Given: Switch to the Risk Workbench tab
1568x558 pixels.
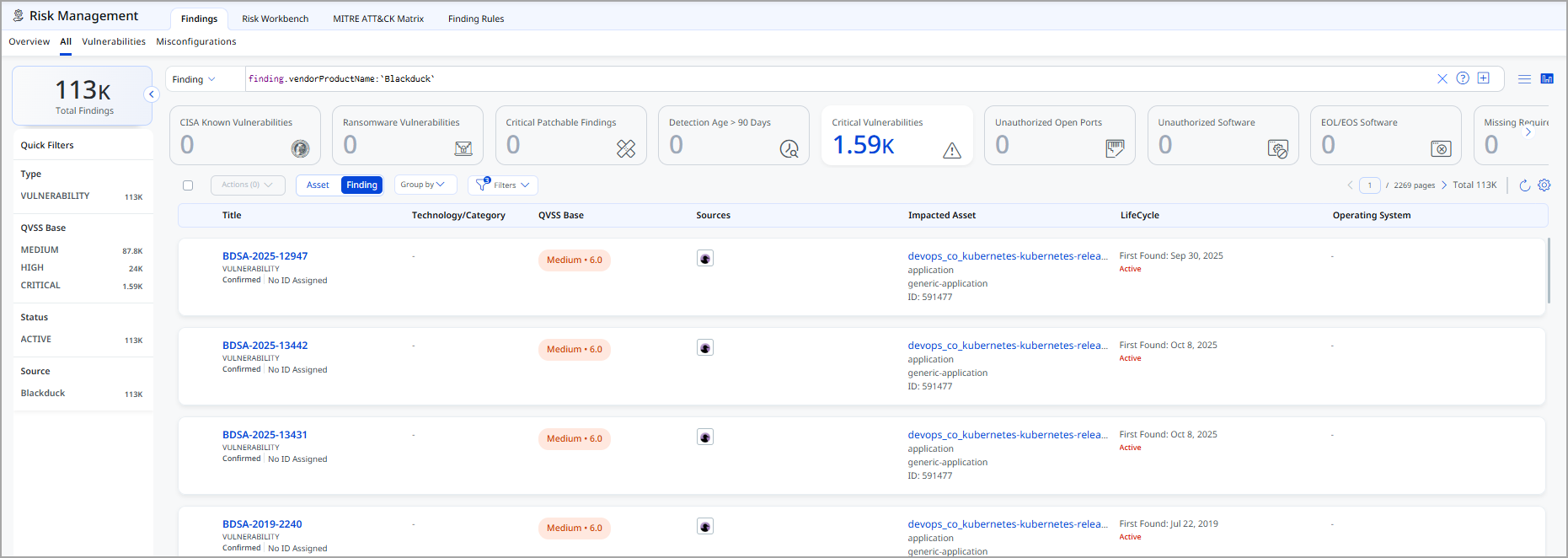Looking at the screenshot, I should click(x=275, y=19).
